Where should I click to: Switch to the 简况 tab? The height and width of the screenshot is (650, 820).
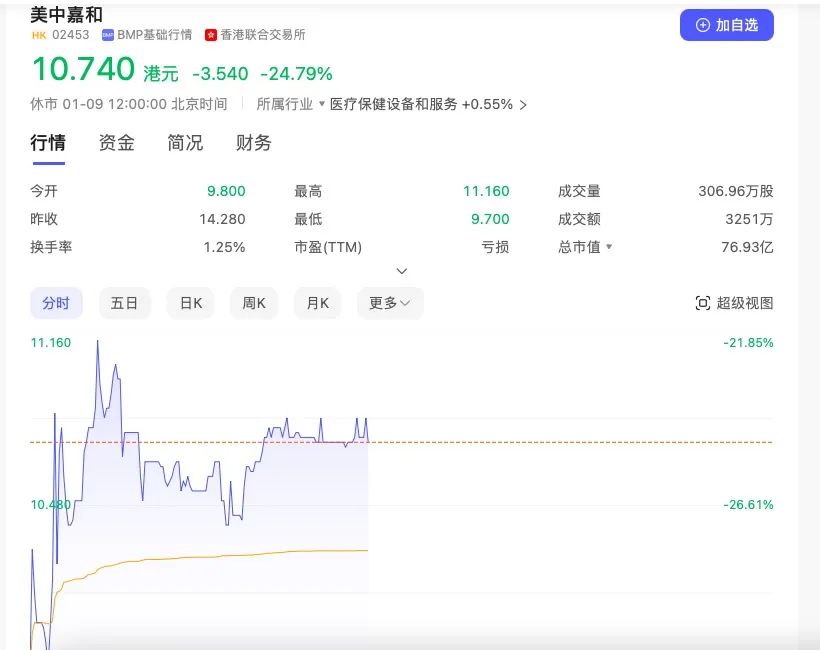tap(183, 143)
